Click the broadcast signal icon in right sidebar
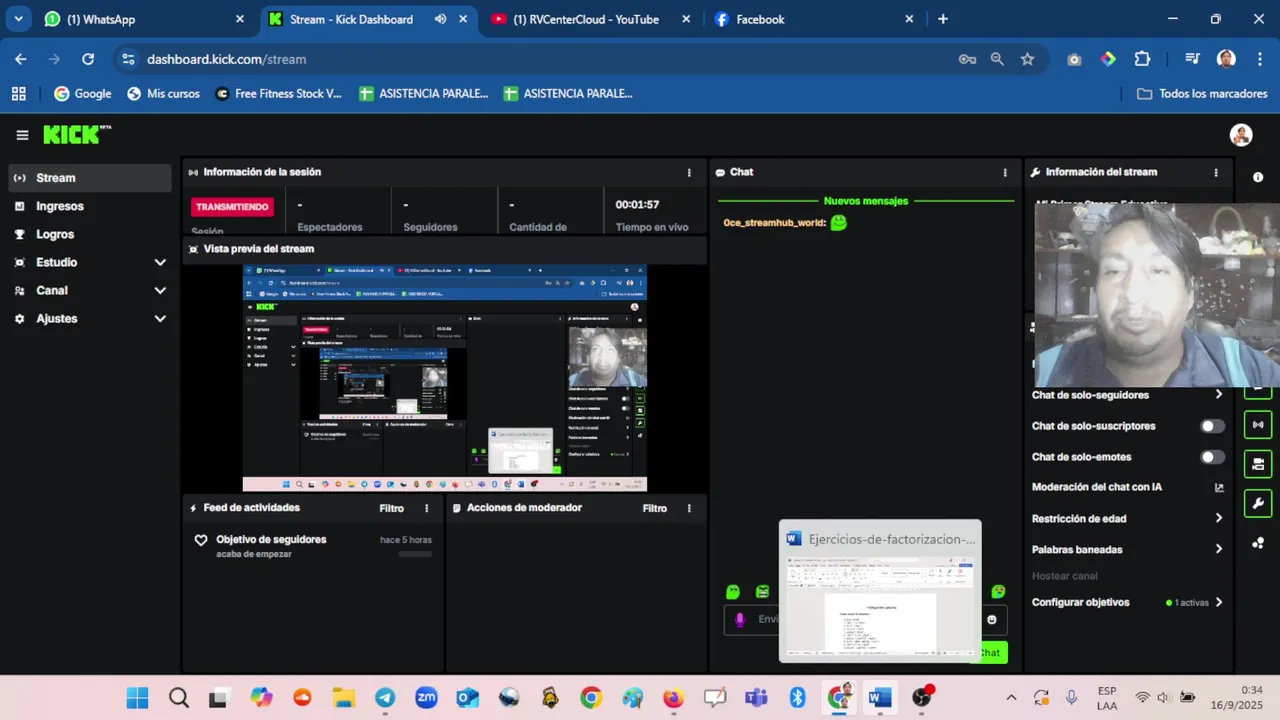 1258,425
